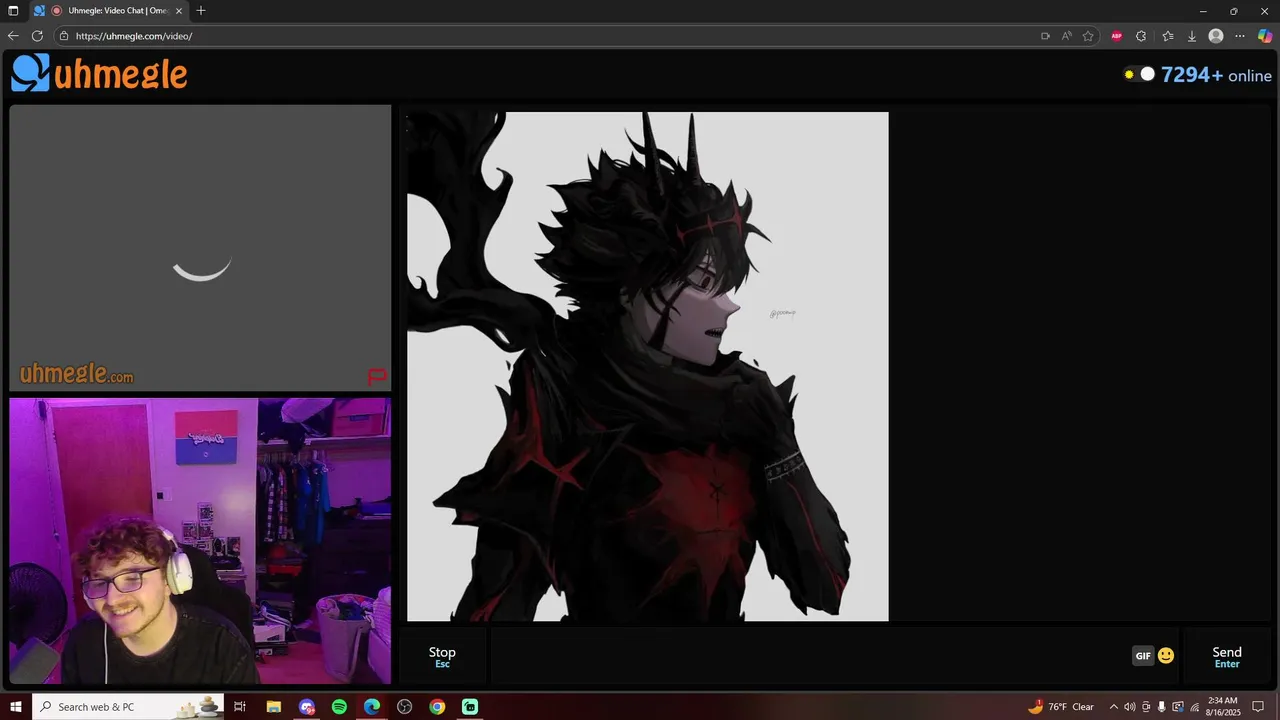View site information lock icon
The width and height of the screenshot is (1280, 720).
[x=64, y=36]
